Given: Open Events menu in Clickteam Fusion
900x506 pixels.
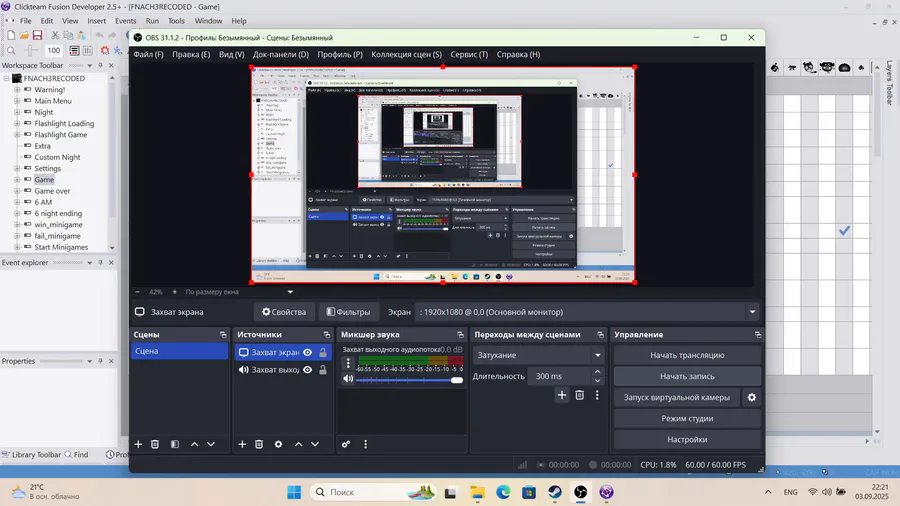Looking at the screenshot, I should pos(126,21).
